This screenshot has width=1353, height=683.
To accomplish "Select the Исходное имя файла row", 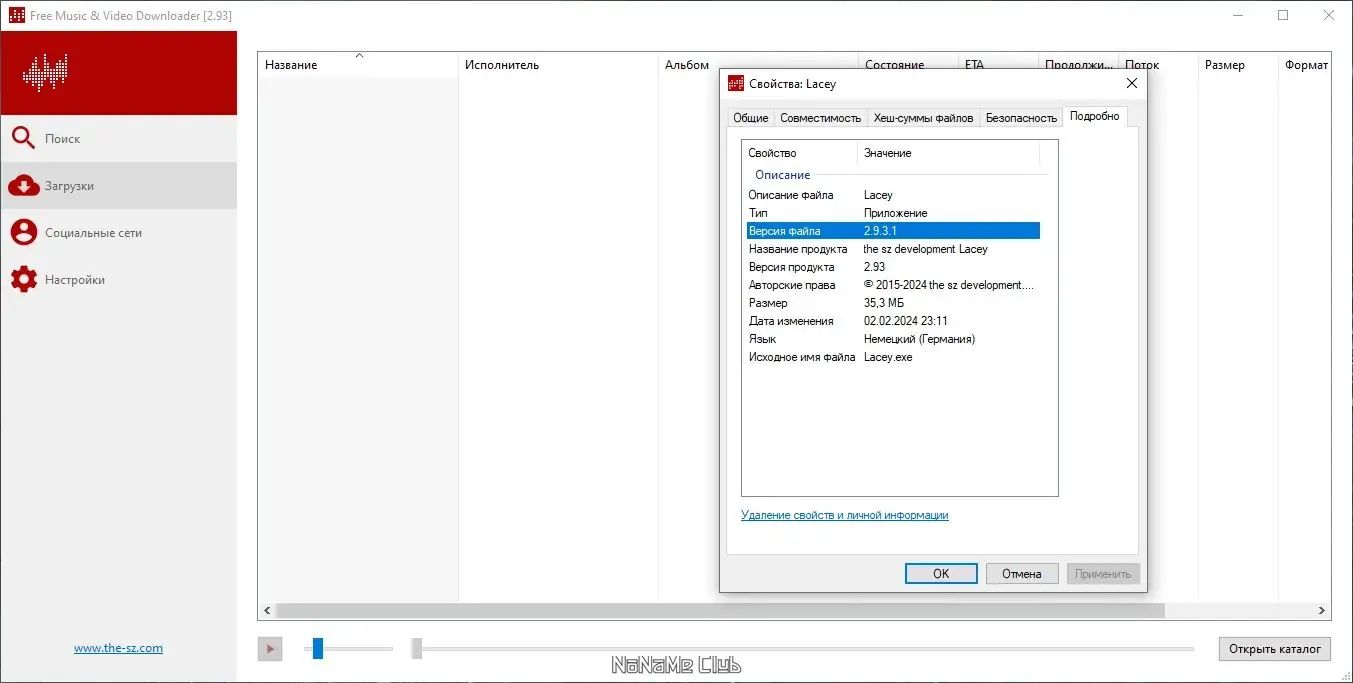I will [x=893, y=357].
